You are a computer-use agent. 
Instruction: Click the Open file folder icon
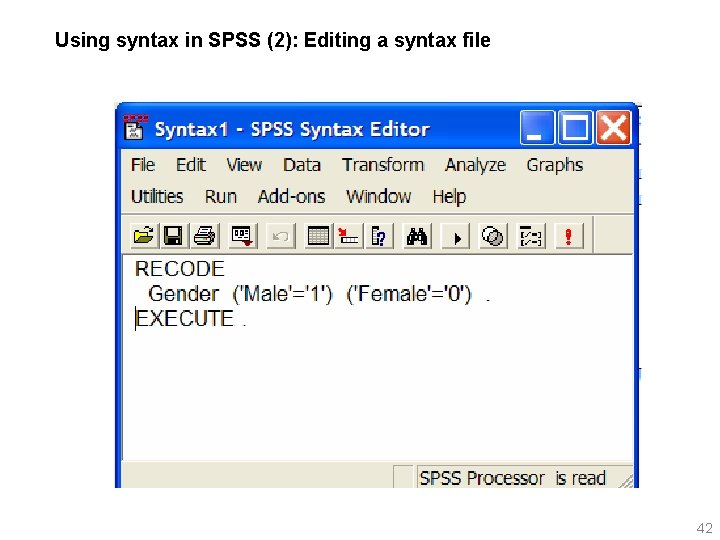point(144,236)
